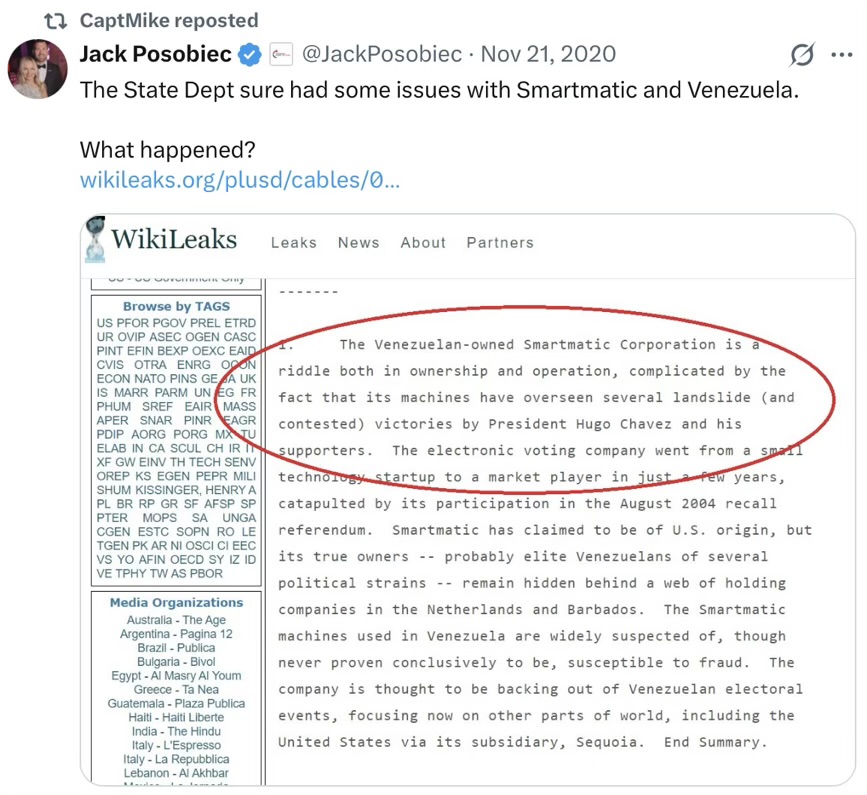Click the Nov 21, 2020 timestamp
The image size is (867, 795).
(549, 54)
